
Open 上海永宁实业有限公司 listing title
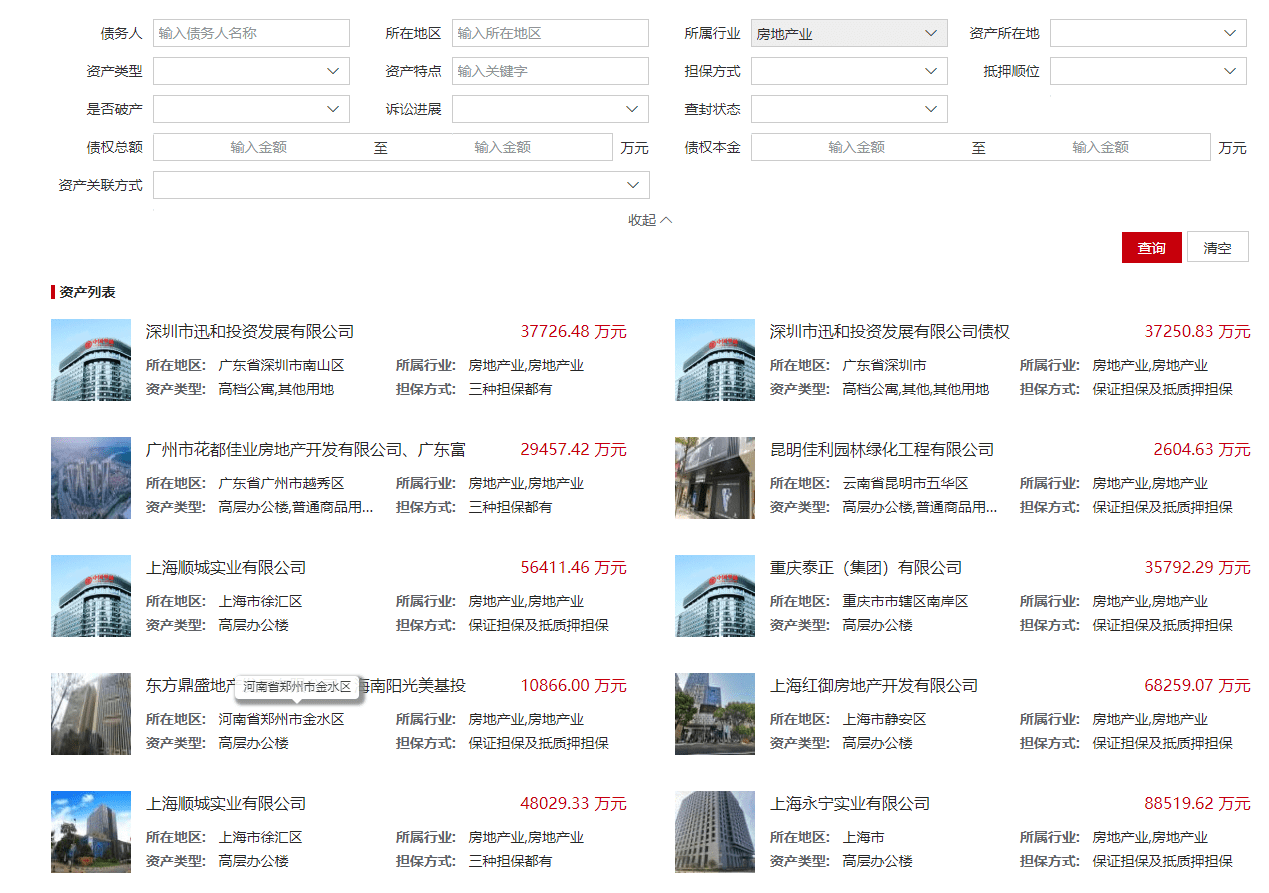click(850, 804)
